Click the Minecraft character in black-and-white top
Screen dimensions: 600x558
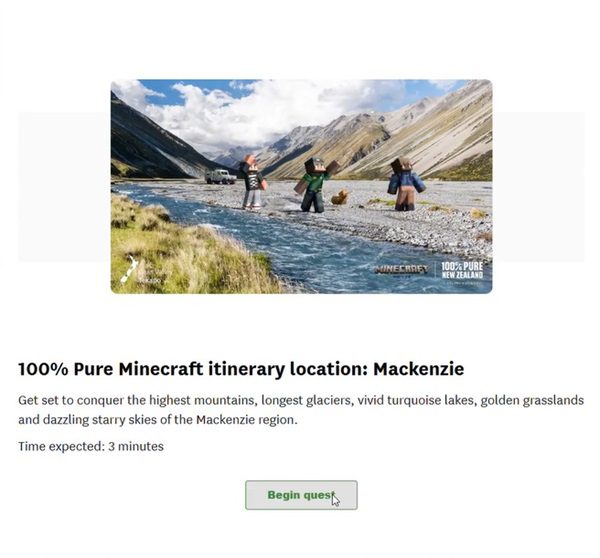tap(253, 183)
